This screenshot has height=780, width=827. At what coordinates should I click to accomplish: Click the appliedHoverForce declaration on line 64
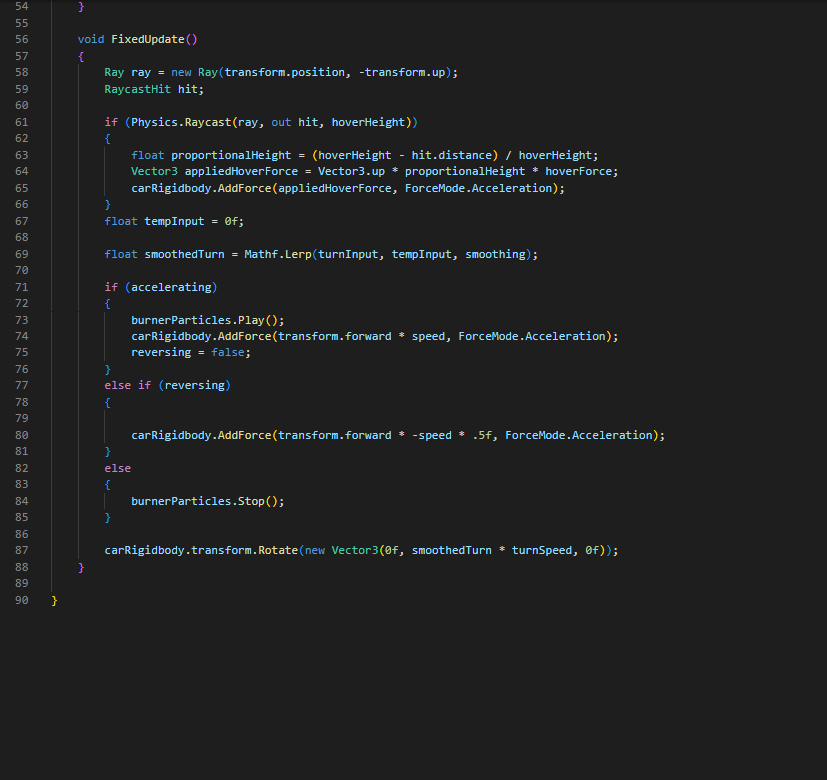(x=240, y=171)
